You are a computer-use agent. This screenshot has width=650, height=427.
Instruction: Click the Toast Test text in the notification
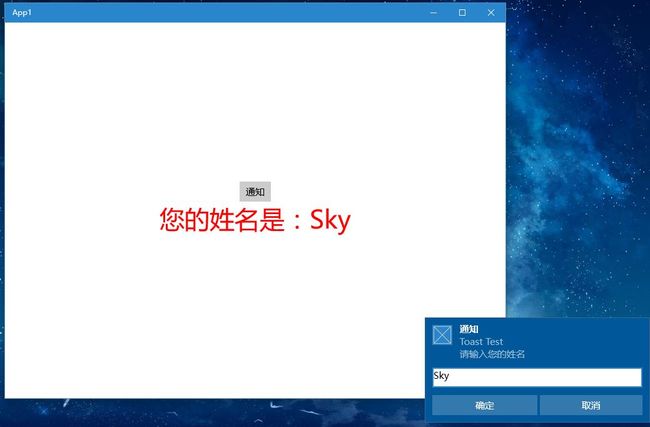(x=481, y=342)
